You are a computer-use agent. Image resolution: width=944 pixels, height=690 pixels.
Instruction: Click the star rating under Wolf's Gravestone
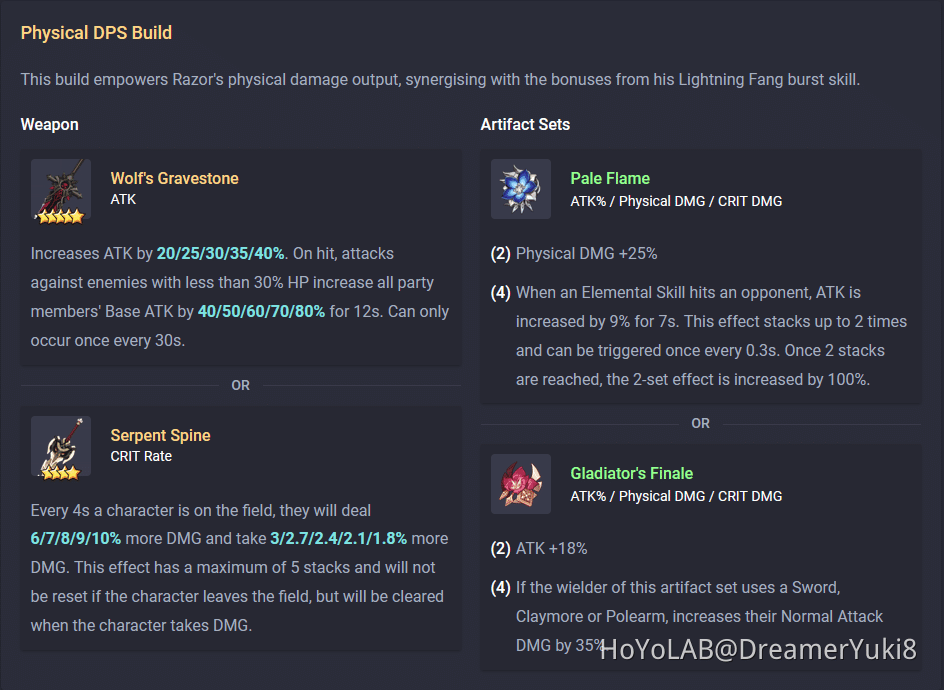tap(60, 215)
